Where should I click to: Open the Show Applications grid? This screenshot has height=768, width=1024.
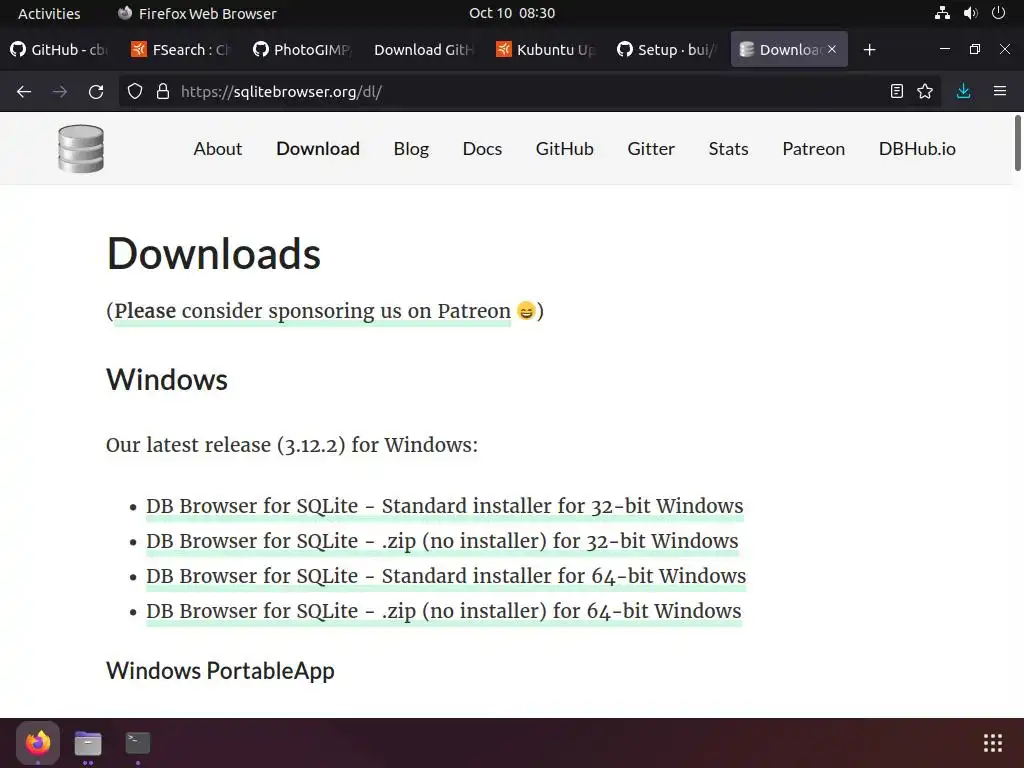993,743
